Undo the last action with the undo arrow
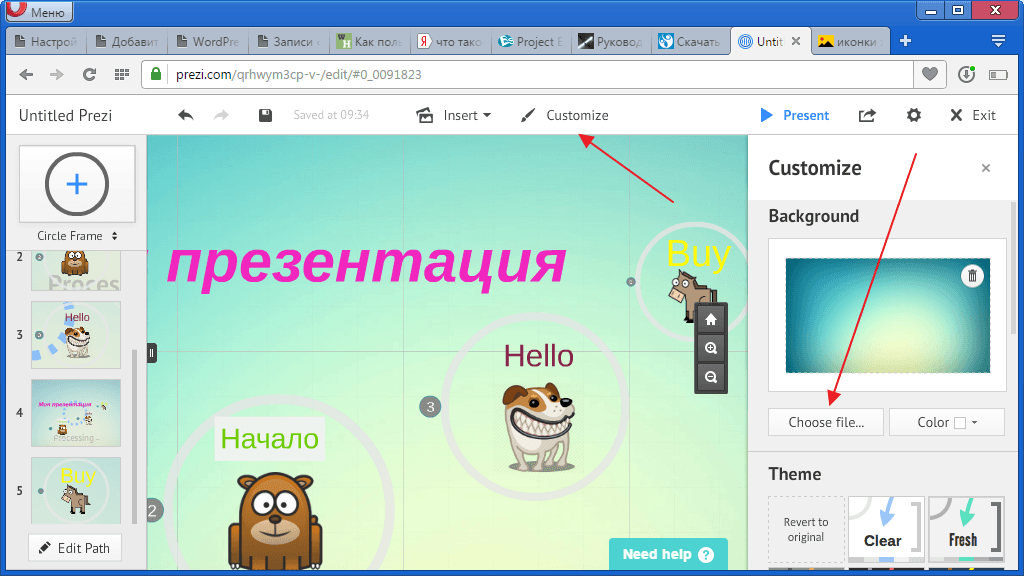Screen dimensions: 1024x576 click(186, 115)
